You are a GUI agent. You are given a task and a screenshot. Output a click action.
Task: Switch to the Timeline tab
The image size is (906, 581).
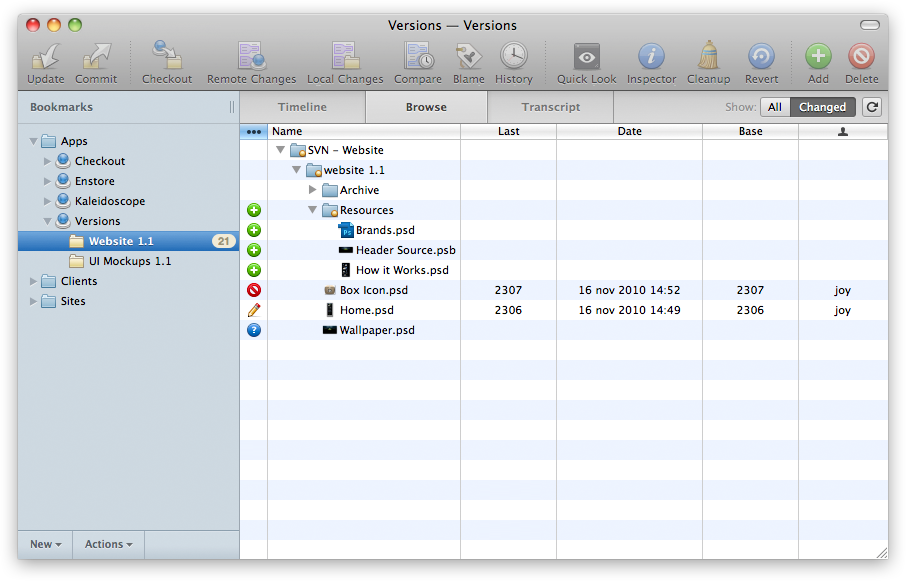click(x=302, y=107)
